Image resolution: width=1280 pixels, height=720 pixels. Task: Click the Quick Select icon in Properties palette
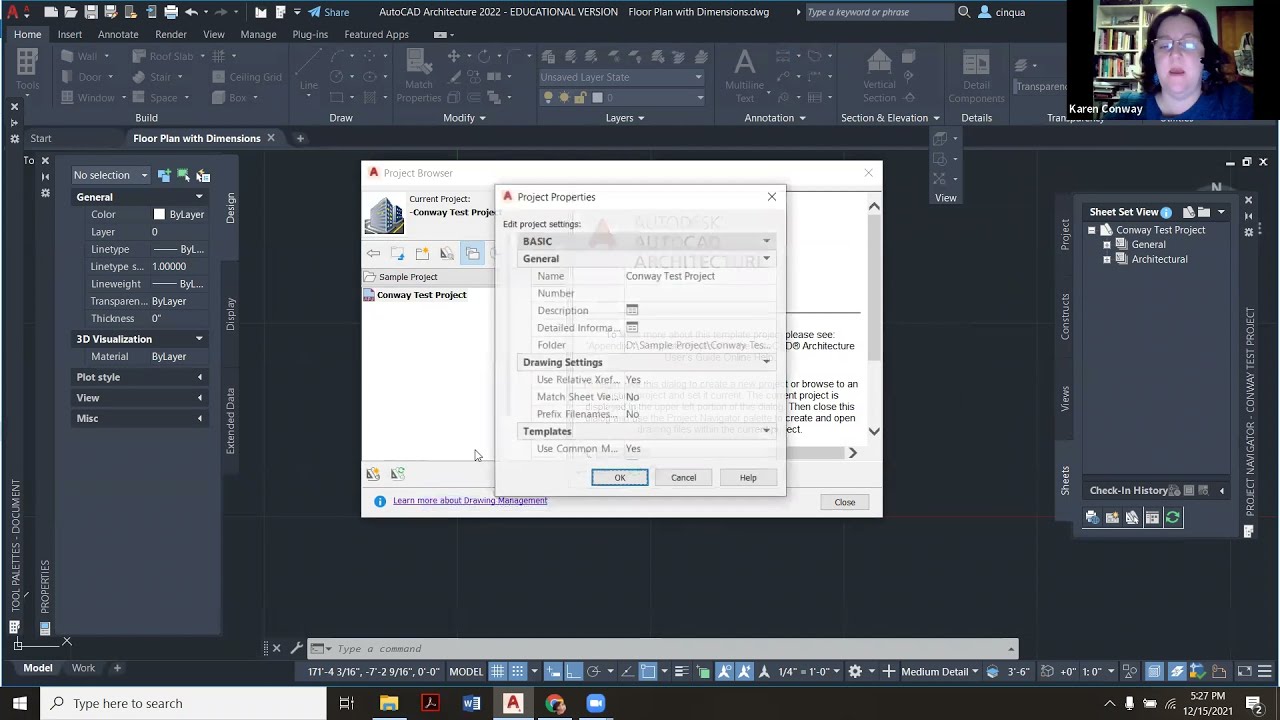click(x=203, y=175)
